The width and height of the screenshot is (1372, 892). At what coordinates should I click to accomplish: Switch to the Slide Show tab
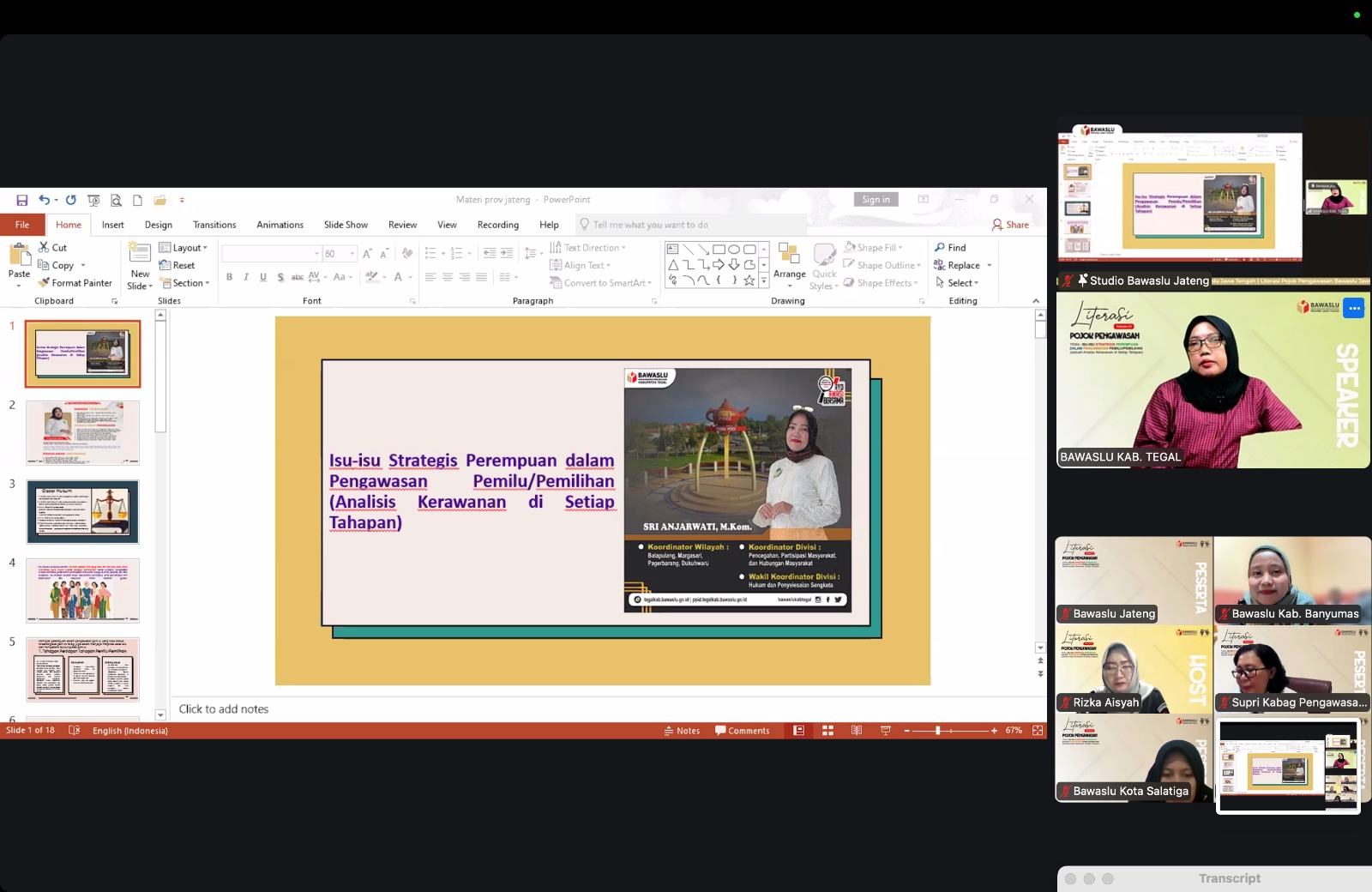click(346, 225)
